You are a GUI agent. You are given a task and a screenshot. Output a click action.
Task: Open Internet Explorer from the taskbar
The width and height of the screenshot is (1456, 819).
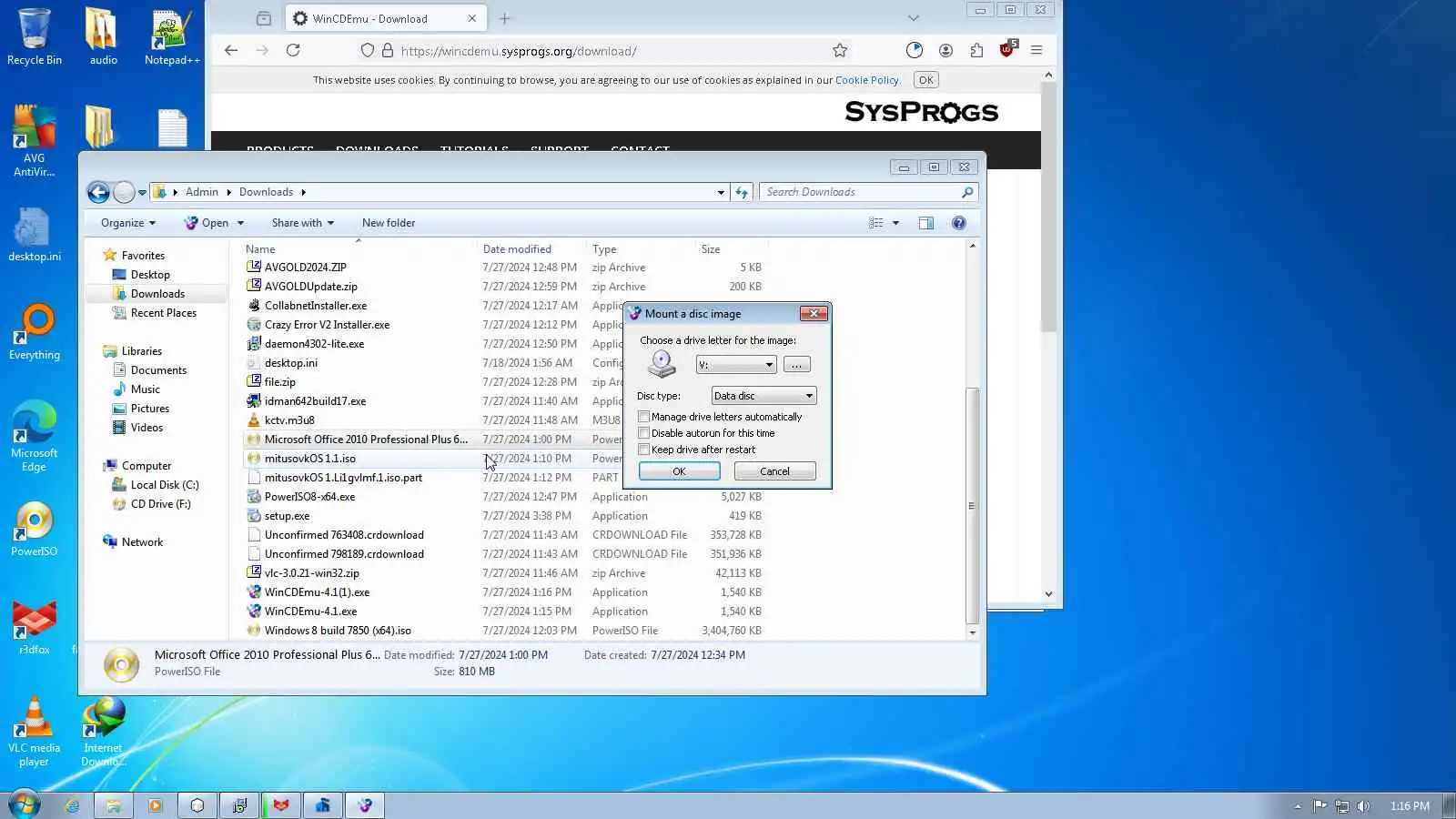coord(72,805)
